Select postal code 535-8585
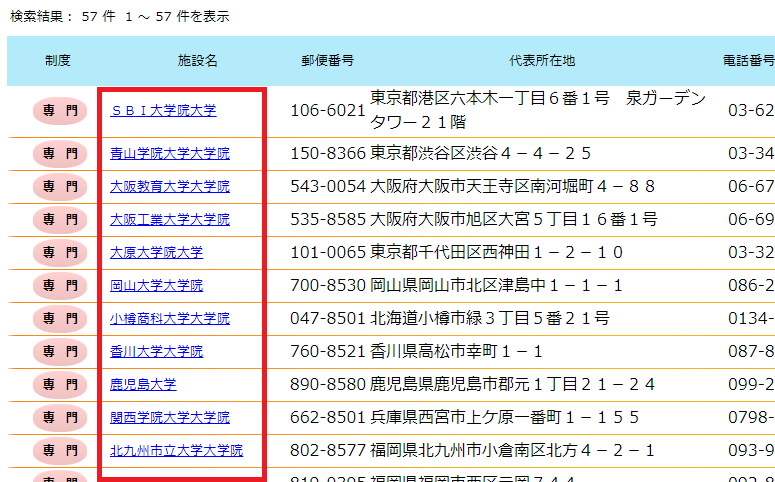Viewport: 775px width, 482px height. (x=328, y=219)
